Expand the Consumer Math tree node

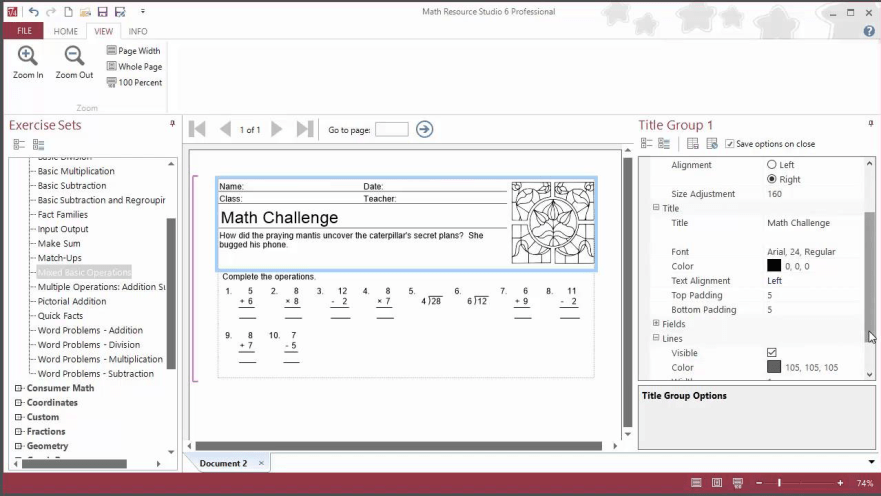[18, 388]
